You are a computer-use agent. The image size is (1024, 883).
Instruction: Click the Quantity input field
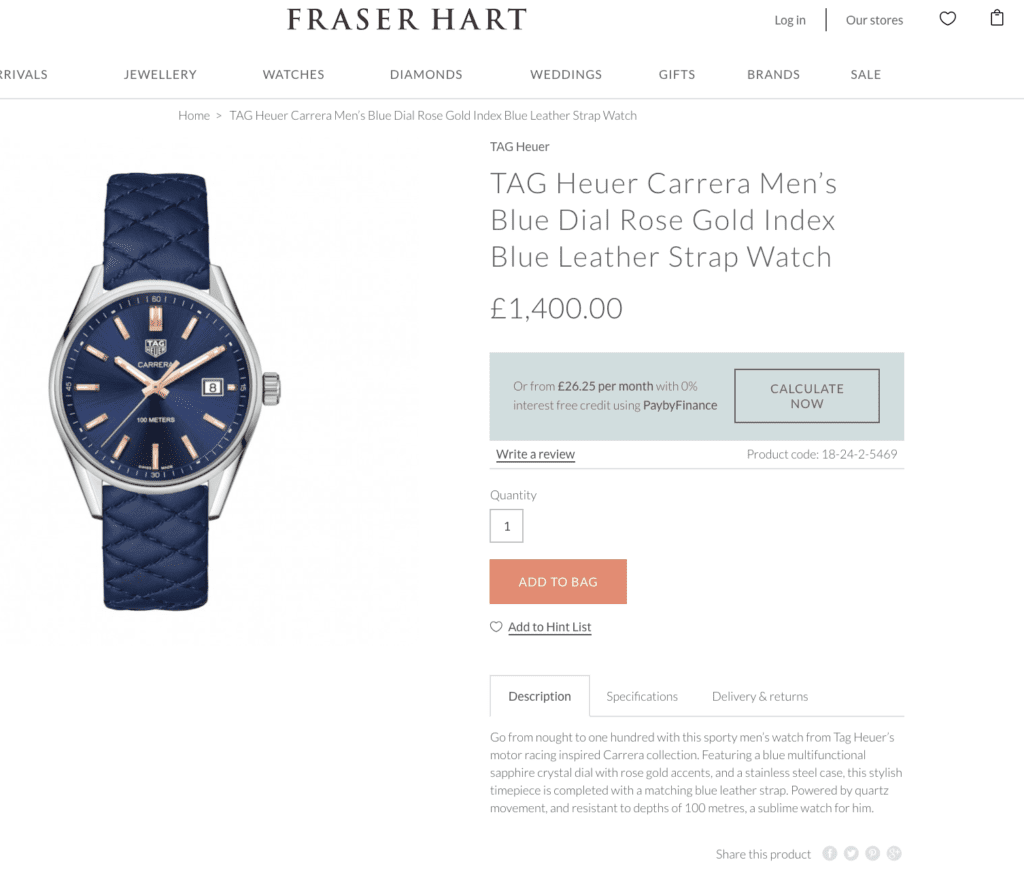(x=507, y=526)
